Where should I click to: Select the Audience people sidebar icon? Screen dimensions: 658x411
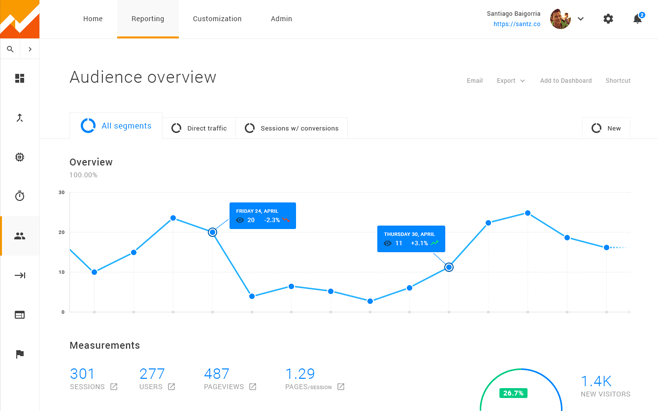click(20, 236)
